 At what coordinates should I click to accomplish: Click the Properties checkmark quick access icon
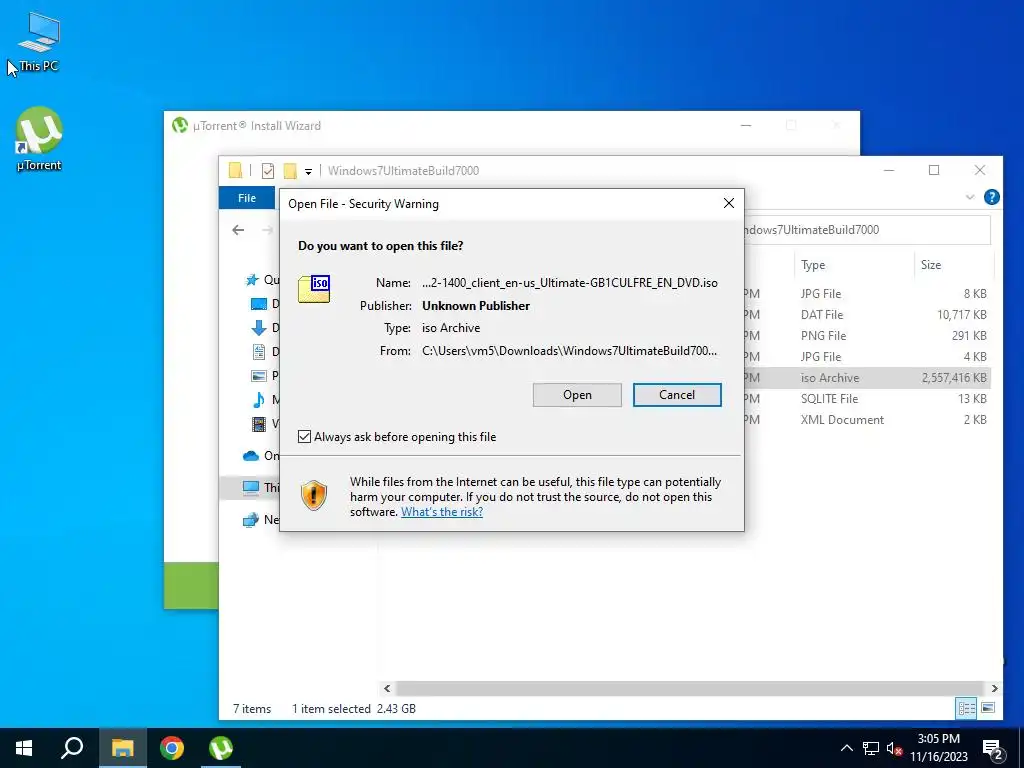(268, 170)
